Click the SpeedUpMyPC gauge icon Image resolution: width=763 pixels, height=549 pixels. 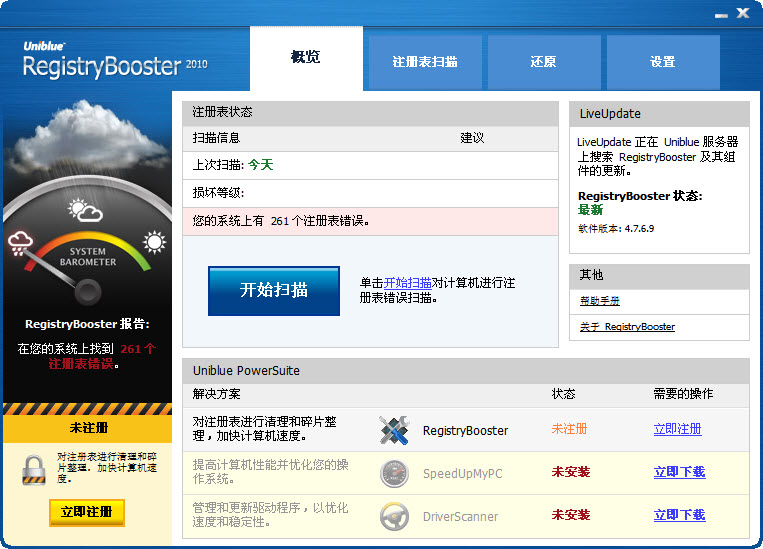394,473
